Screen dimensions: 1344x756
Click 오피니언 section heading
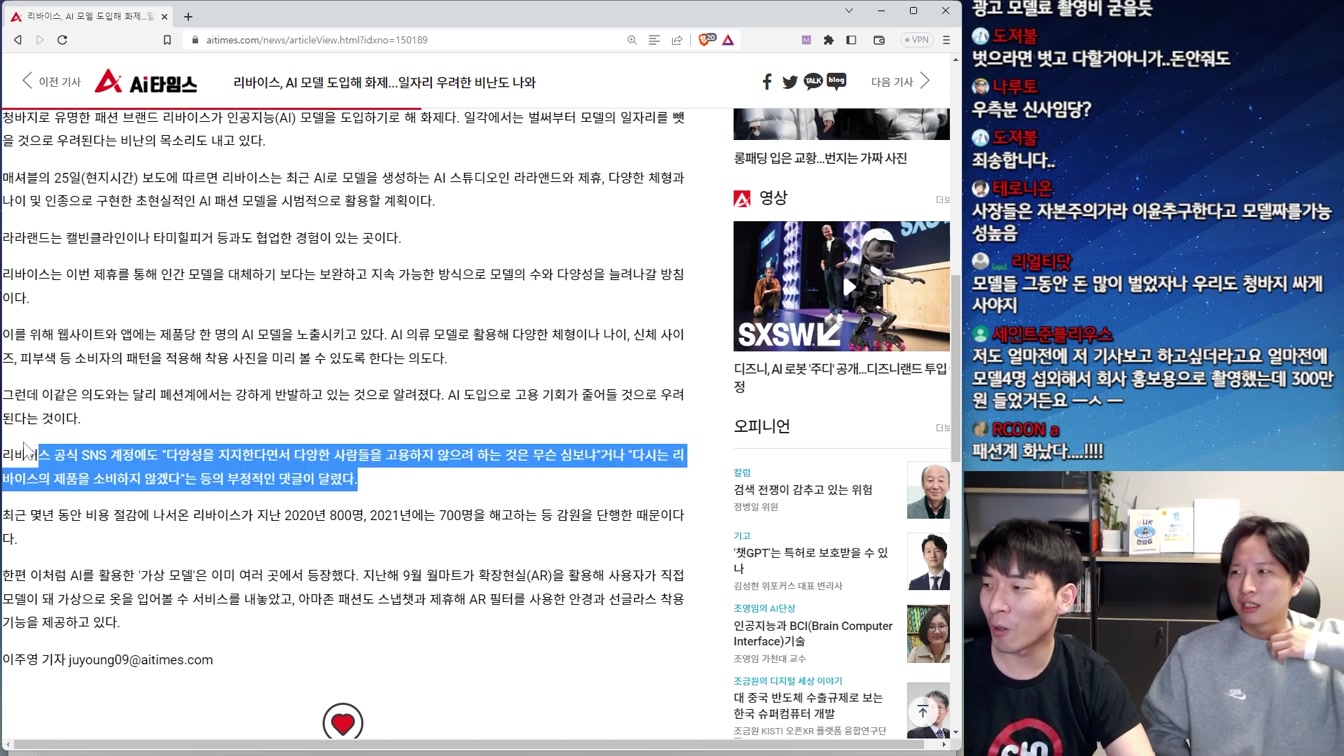pyautogui.click(x=762, y=426)
